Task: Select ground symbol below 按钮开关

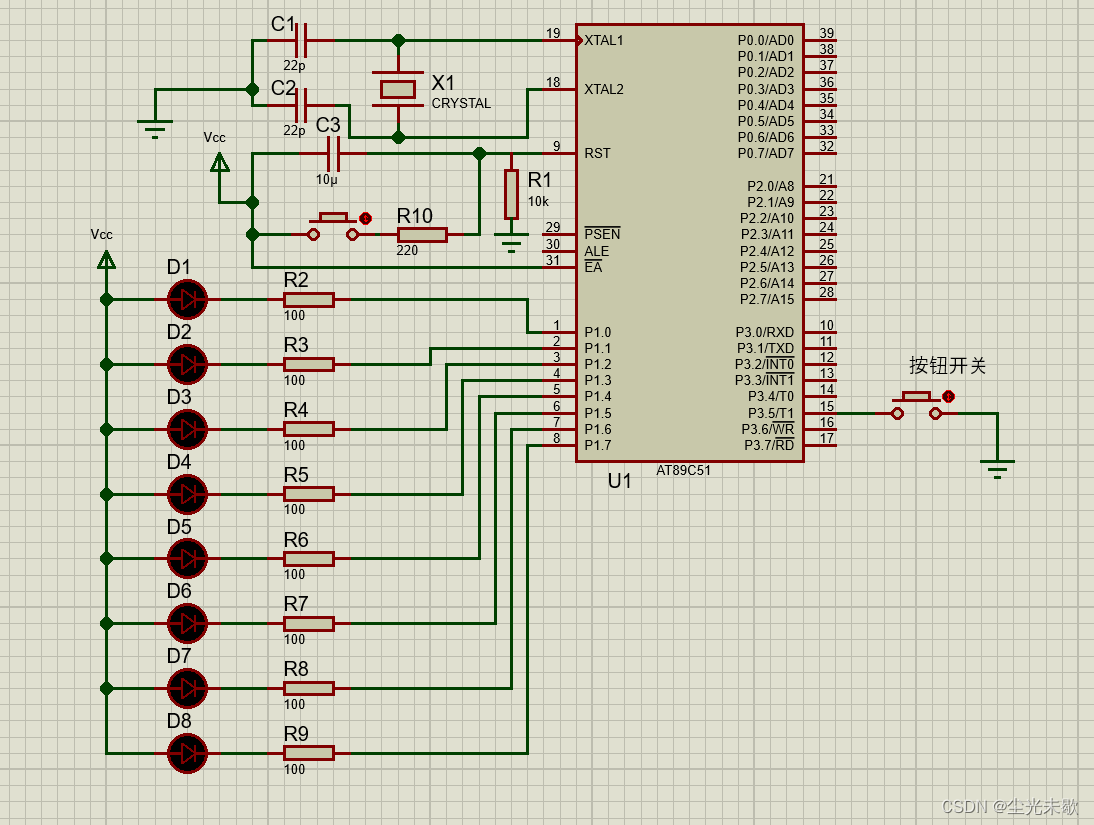Action: pos(997,468)
